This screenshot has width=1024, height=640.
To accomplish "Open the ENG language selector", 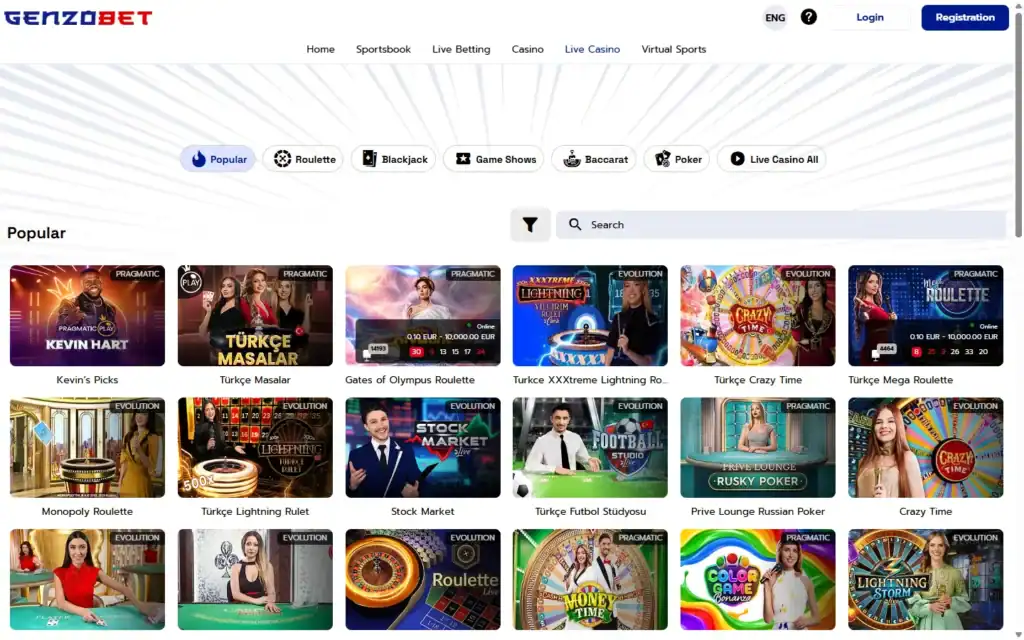I will [x=775, y=18].
